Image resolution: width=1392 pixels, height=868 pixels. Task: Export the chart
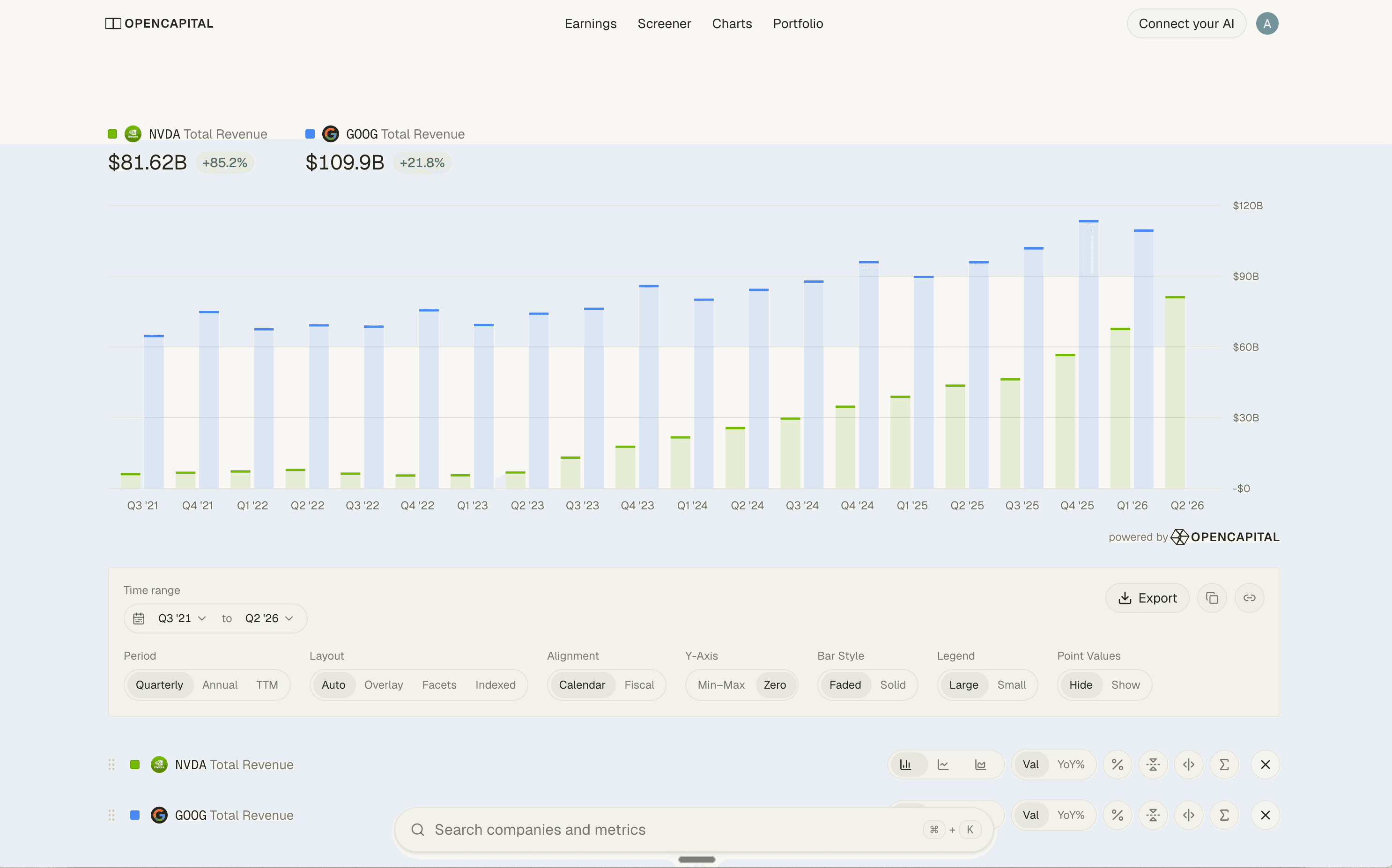[x=1147, y=598]
